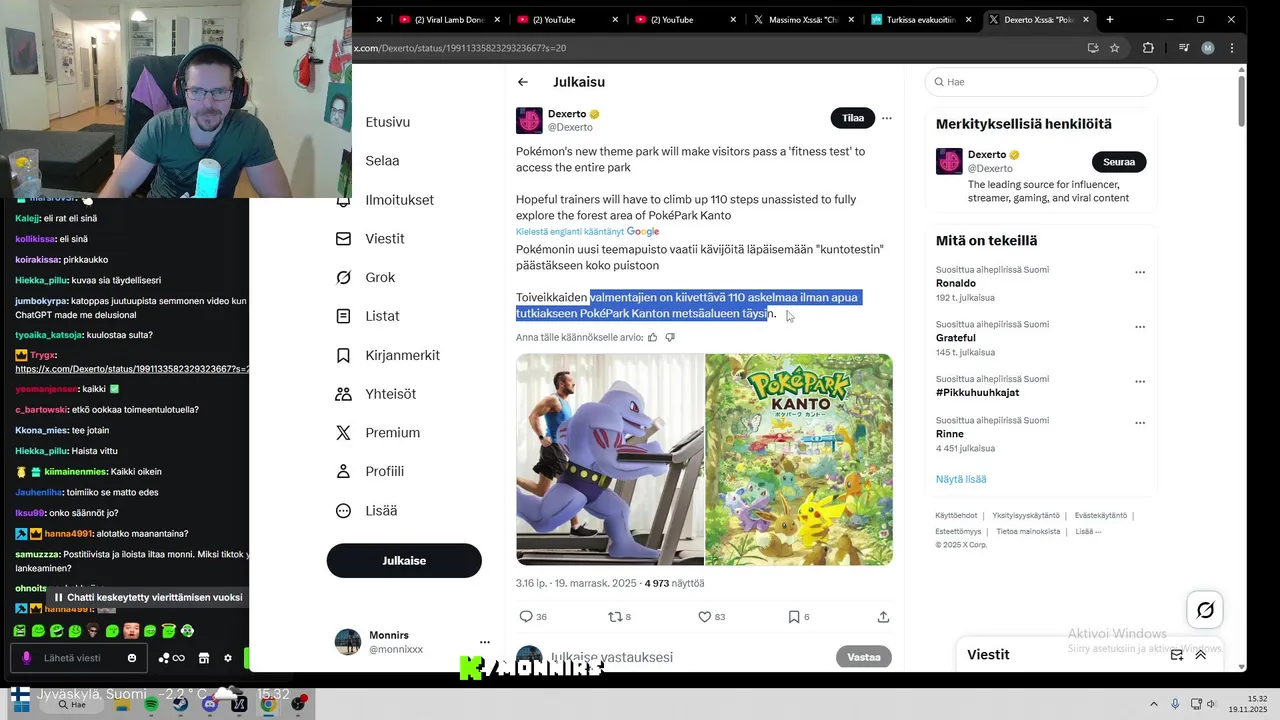Click Seuraa to follow Dexerto
The height and width of the screenshot is (720, 1280).
[1119, 162]
